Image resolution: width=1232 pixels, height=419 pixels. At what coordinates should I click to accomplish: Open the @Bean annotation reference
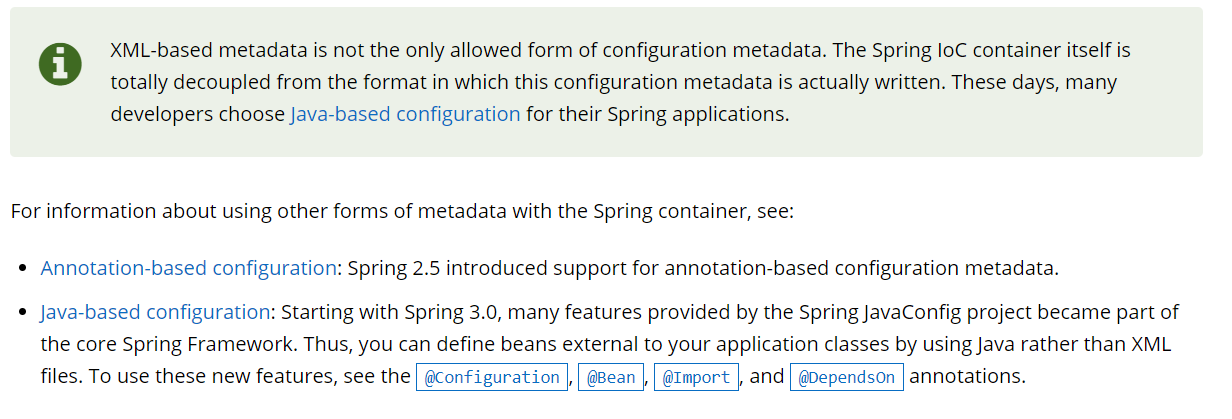click(611, 378)
